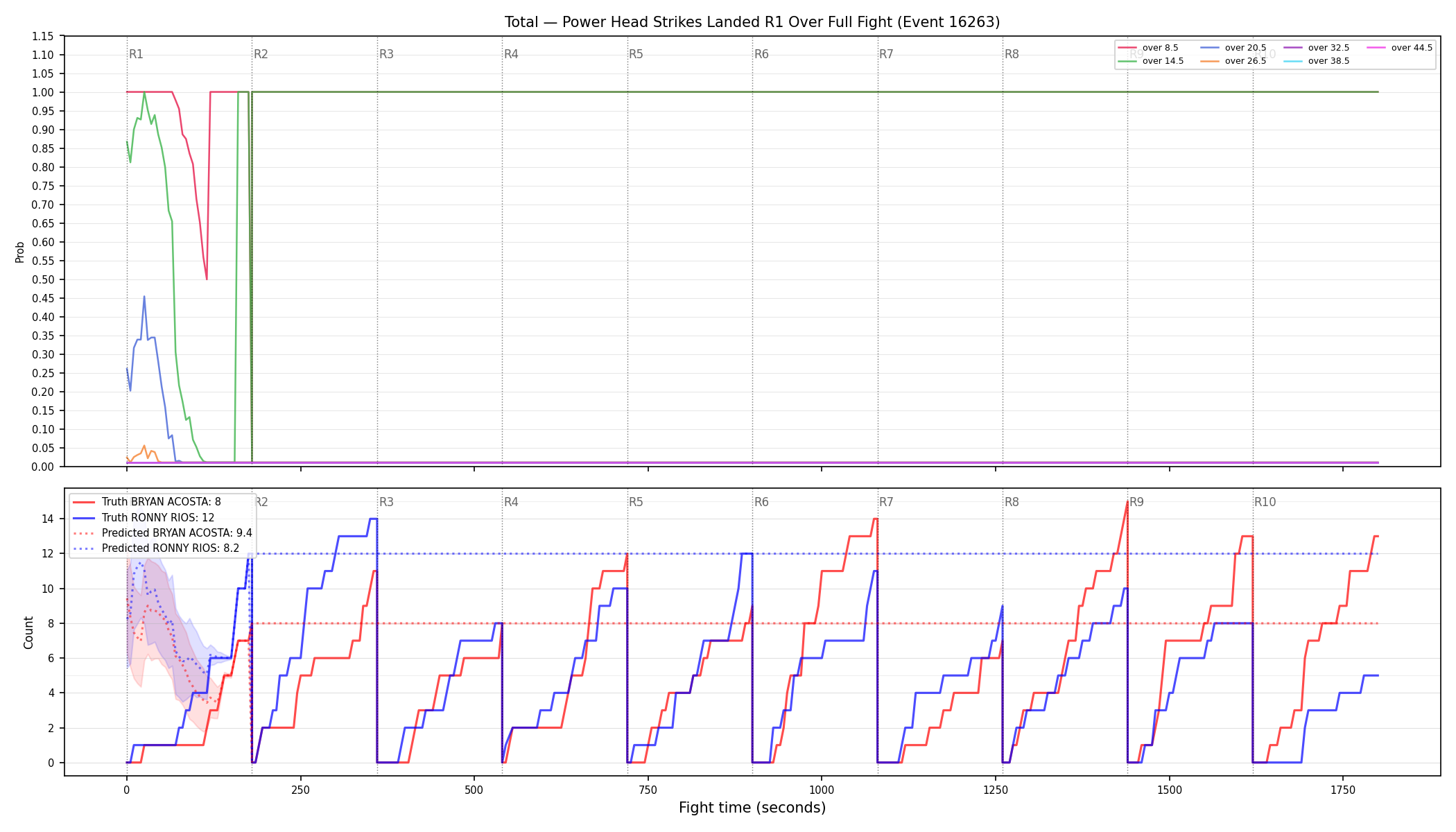This screenshot has height=832, width=1456.
Task: Click the 4 tick on the Count axis
Action: coord(51,693)
